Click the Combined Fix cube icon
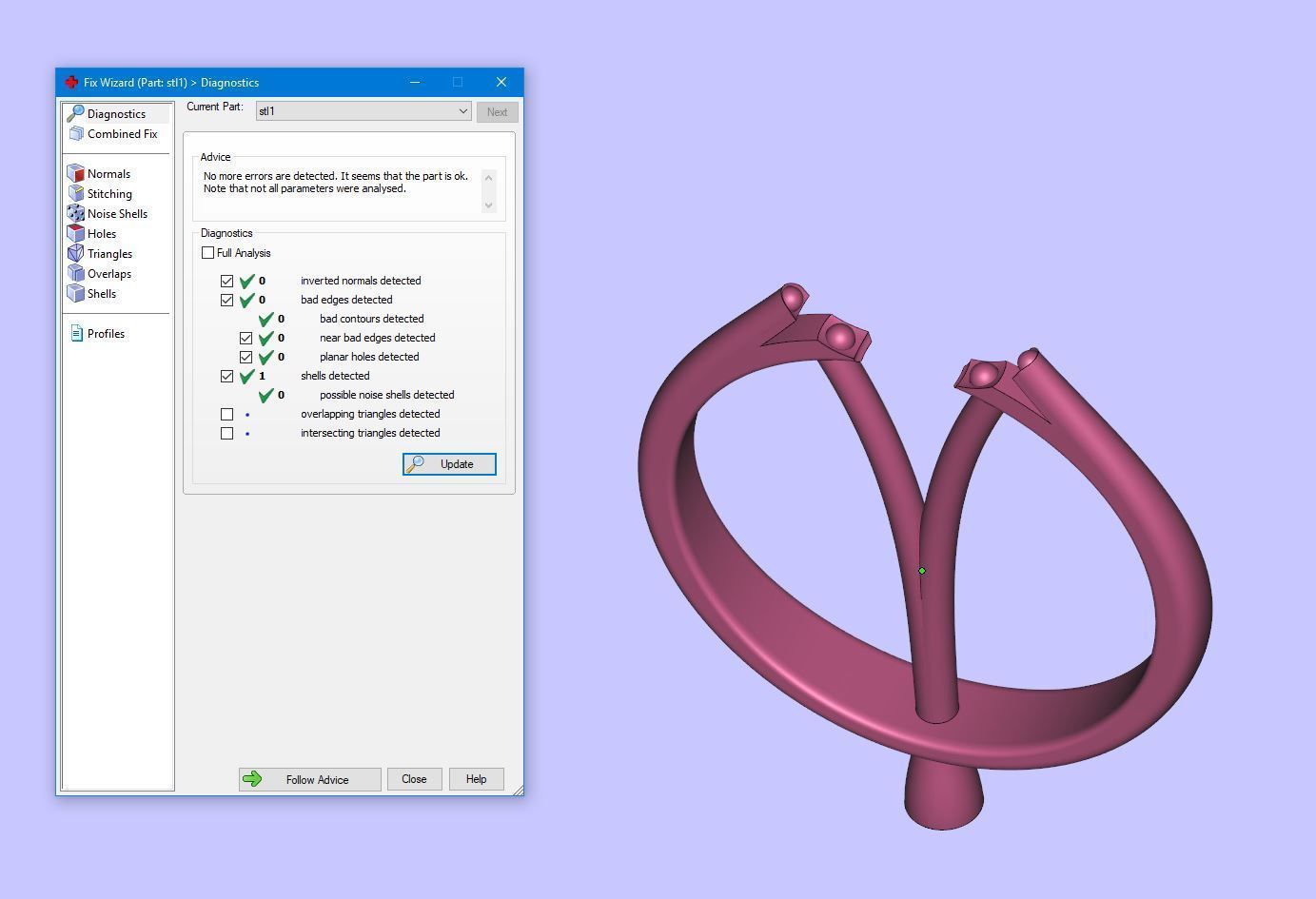The image size is (1316, 899). click(x=76, y=133)
